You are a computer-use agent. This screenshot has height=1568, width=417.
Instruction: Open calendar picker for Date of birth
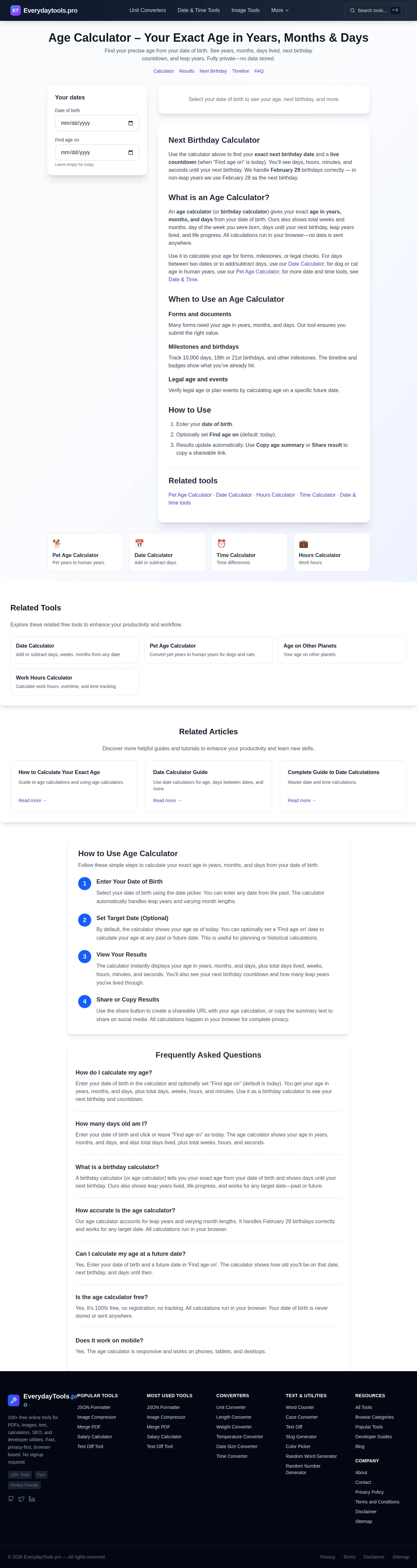[x=130, y=124]
